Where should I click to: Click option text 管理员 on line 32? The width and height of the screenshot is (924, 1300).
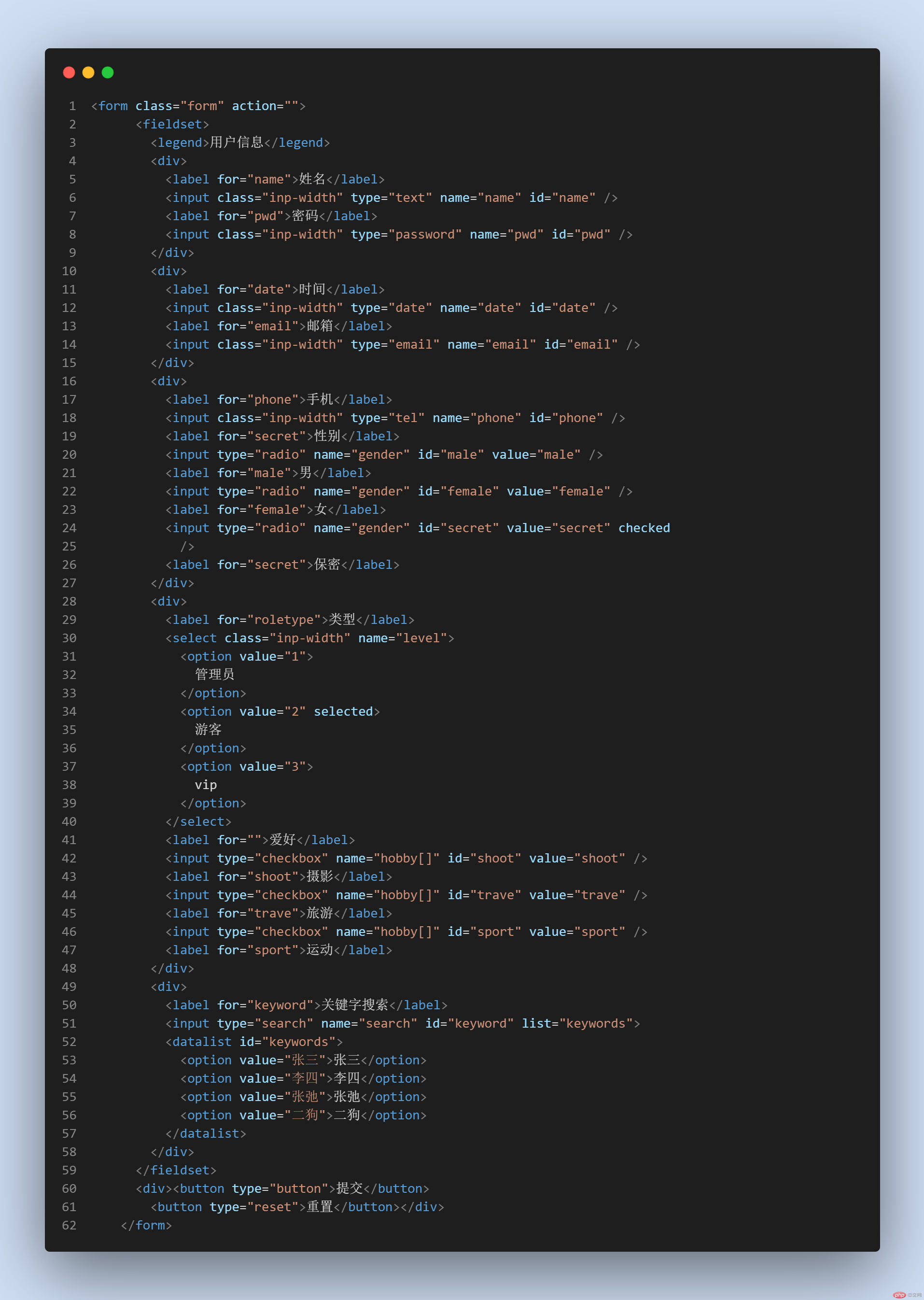tap(214, 675)
